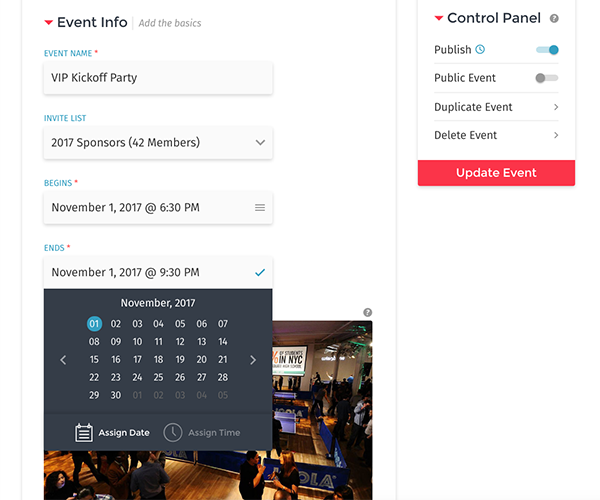Viewport: 600px width, 500px height.
Task: Open the Delete Event option
Action: tap(496, 135)
